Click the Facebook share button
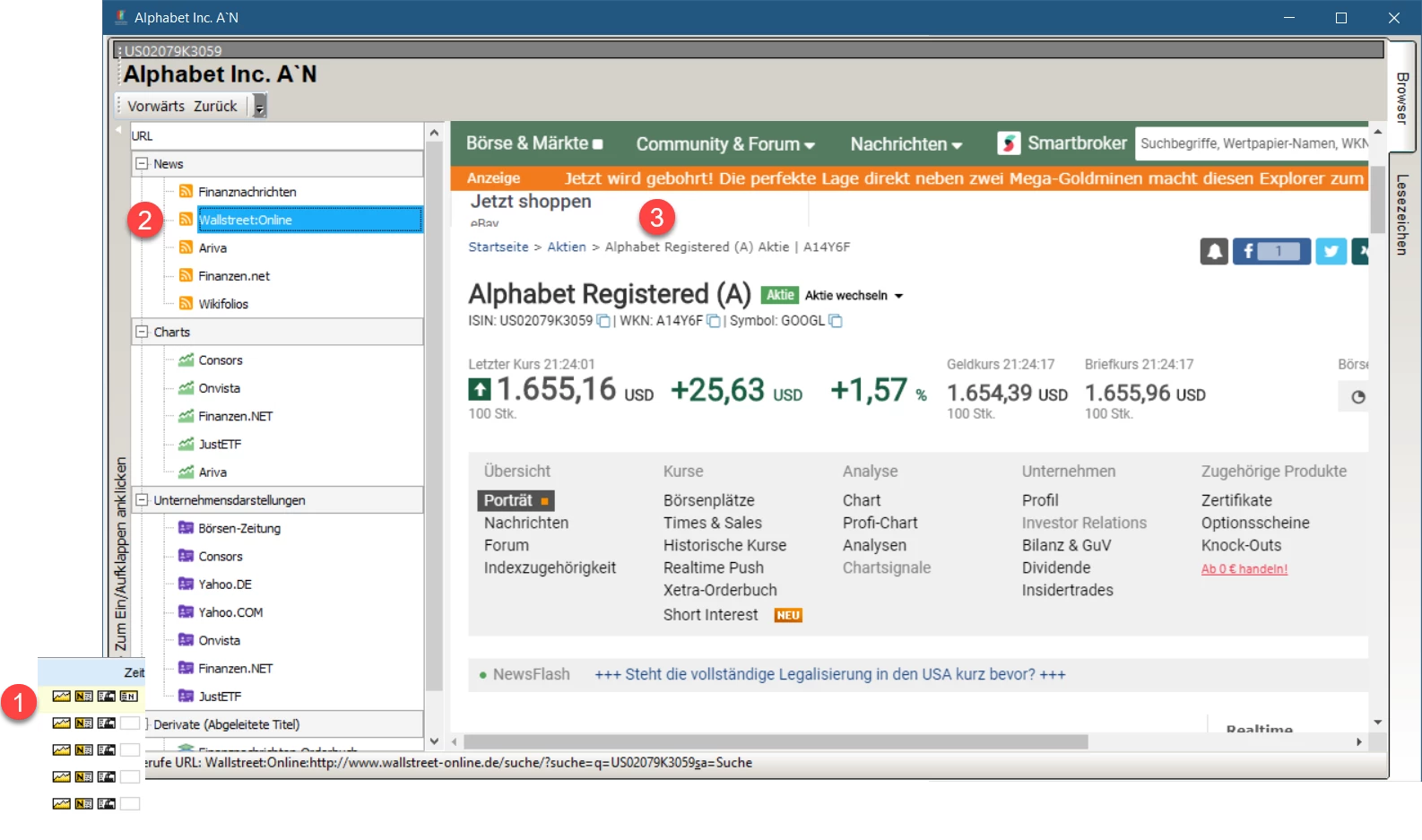The width and height of the screenshot is (1422, 840). (1270, 252)
